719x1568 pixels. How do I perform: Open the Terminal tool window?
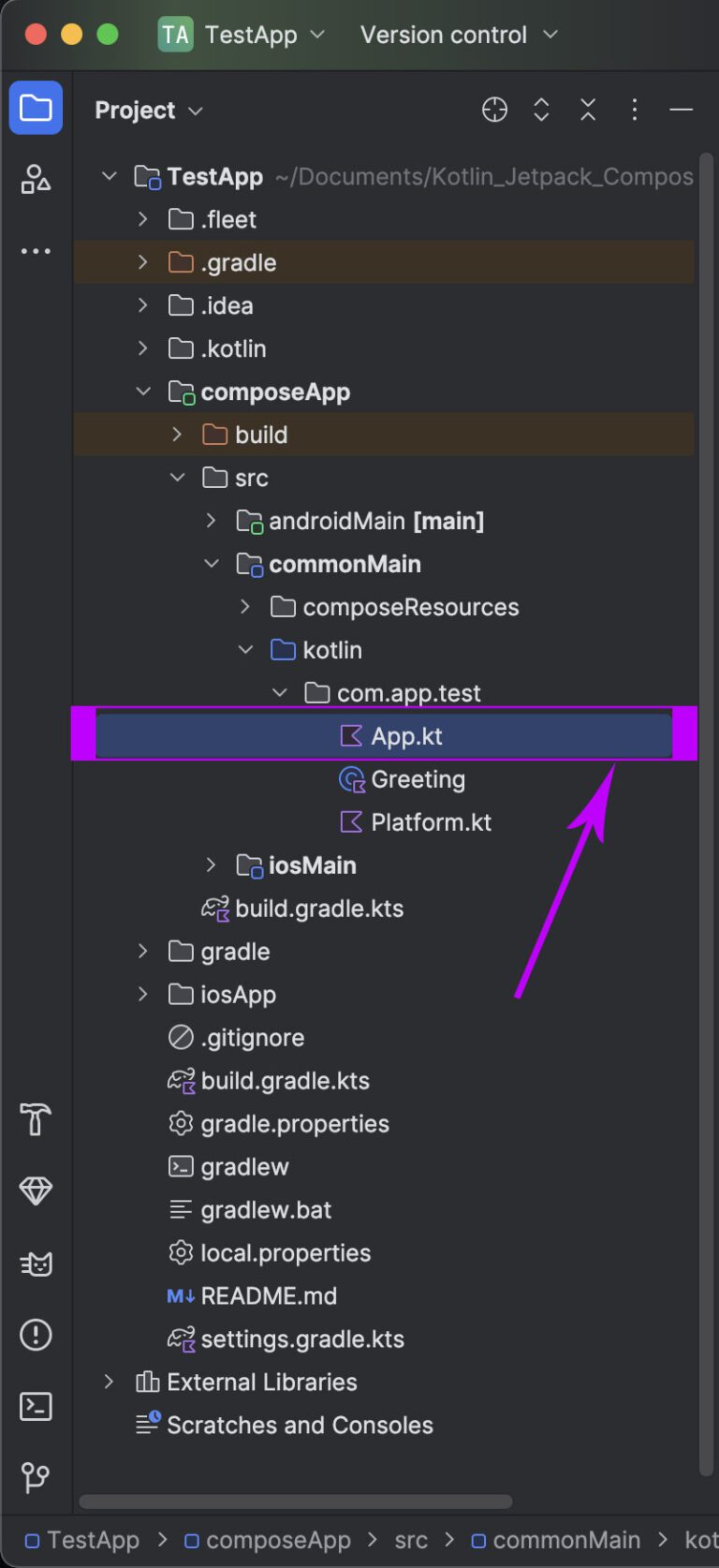click(35, 1407)
